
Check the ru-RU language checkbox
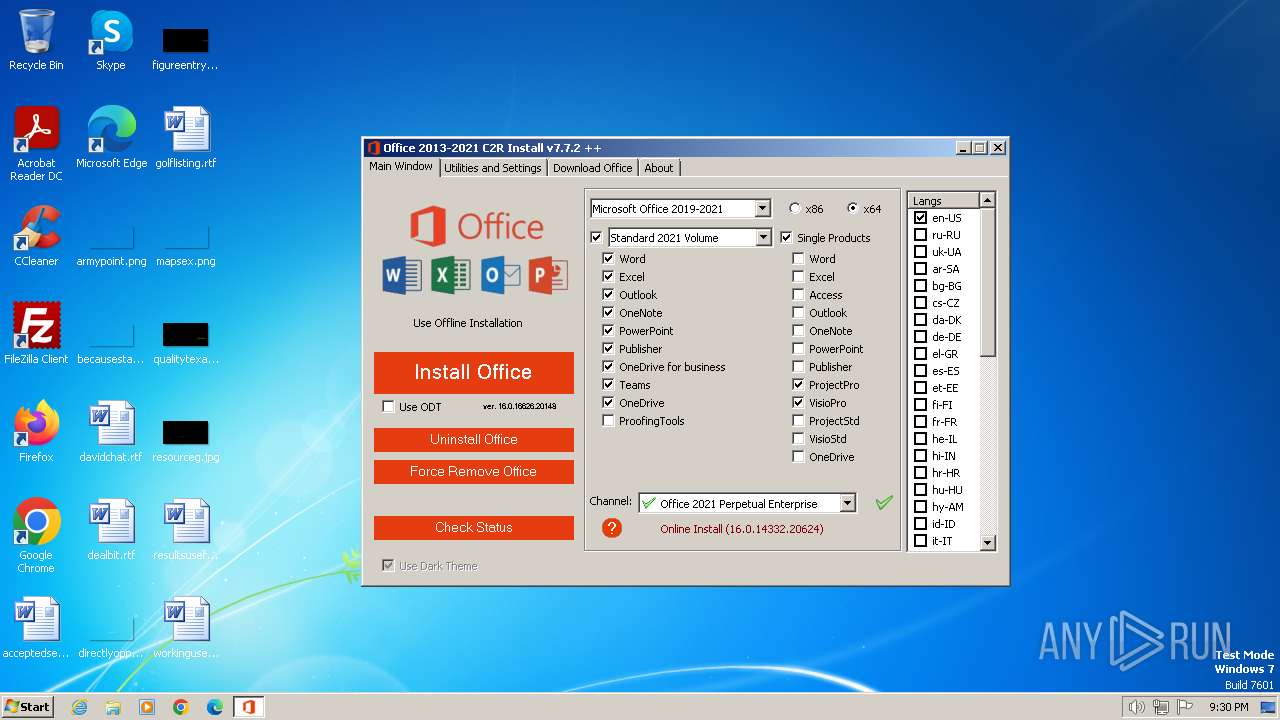(920, 235)
